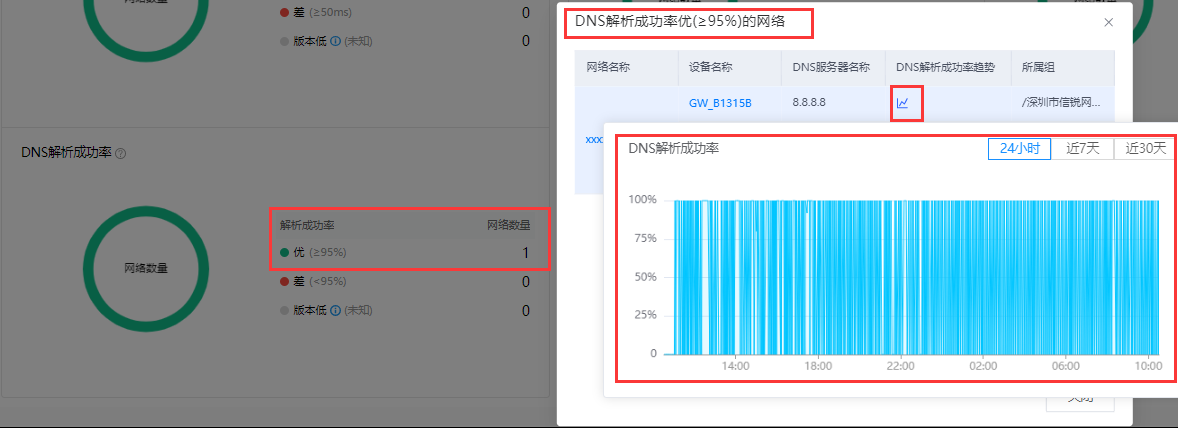The image size is (1178, 428).
Task: Click the green DNS 网络数量 donut chart
Action: pyautogui.click(x=145, y=267)
